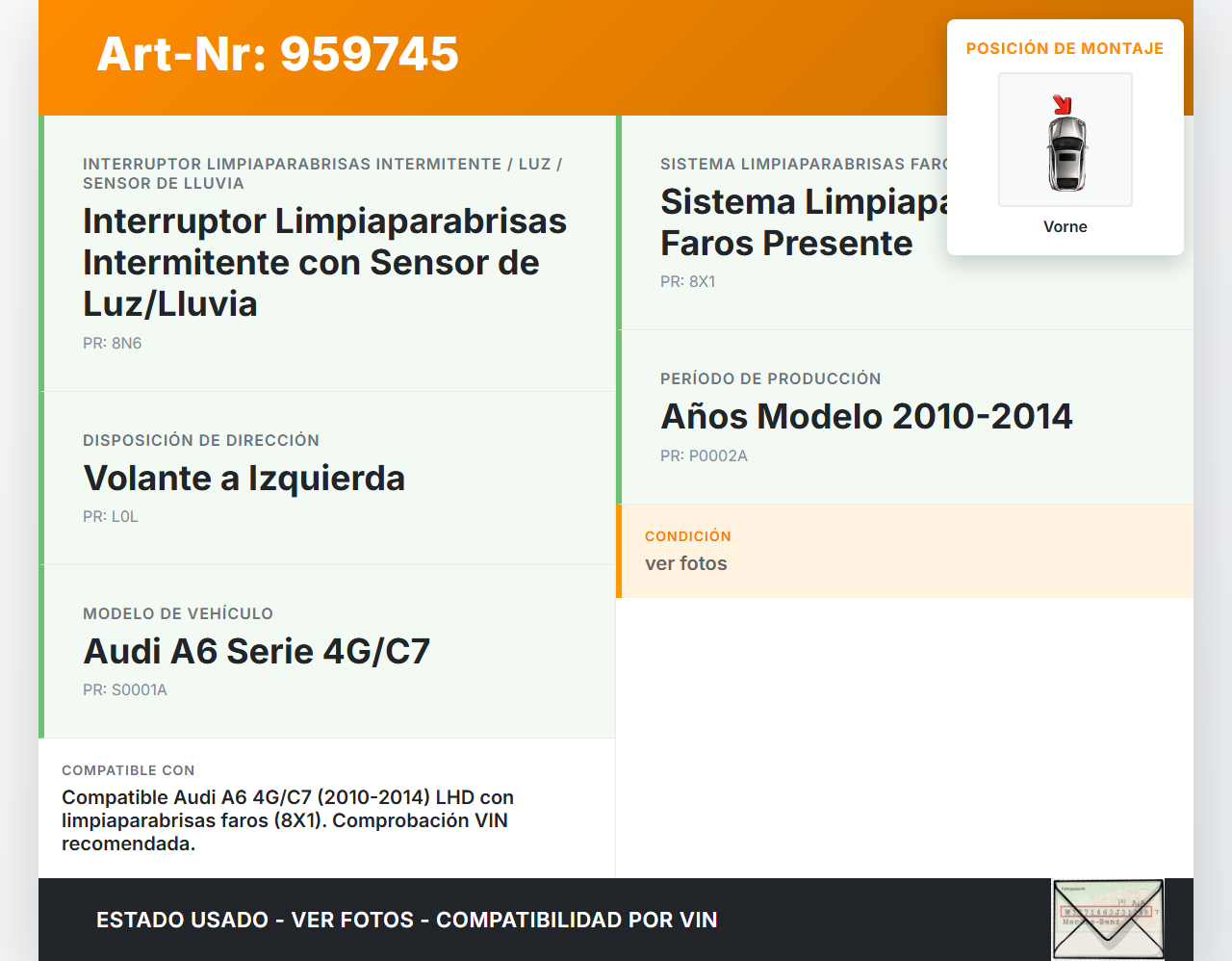Screen dimensions: 1232x961
Task: Select the Audi A6 Serie 4G/C7 heading
Action: coord(257,651)
